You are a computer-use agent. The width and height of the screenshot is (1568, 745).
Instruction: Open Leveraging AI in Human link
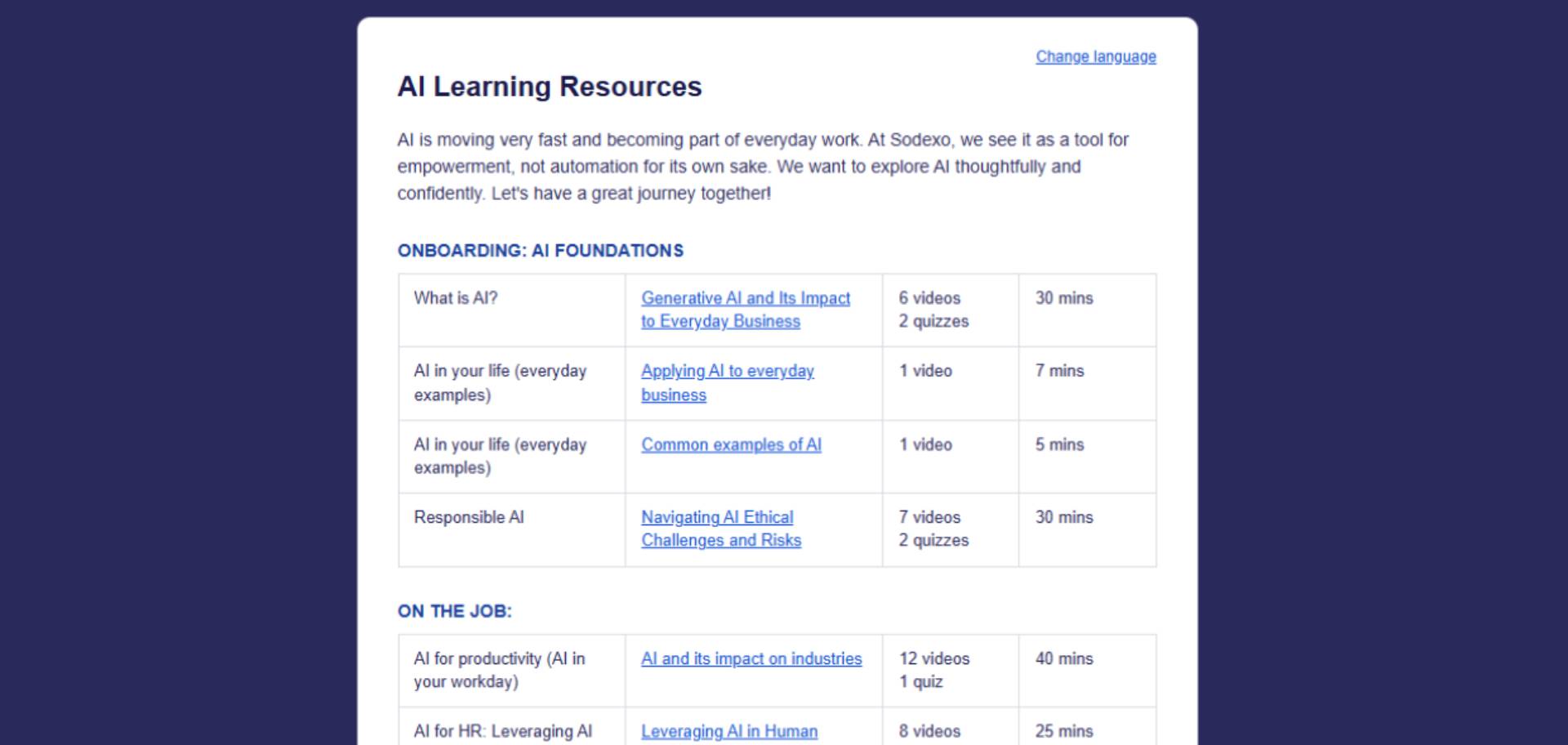[x=729, y=731]
